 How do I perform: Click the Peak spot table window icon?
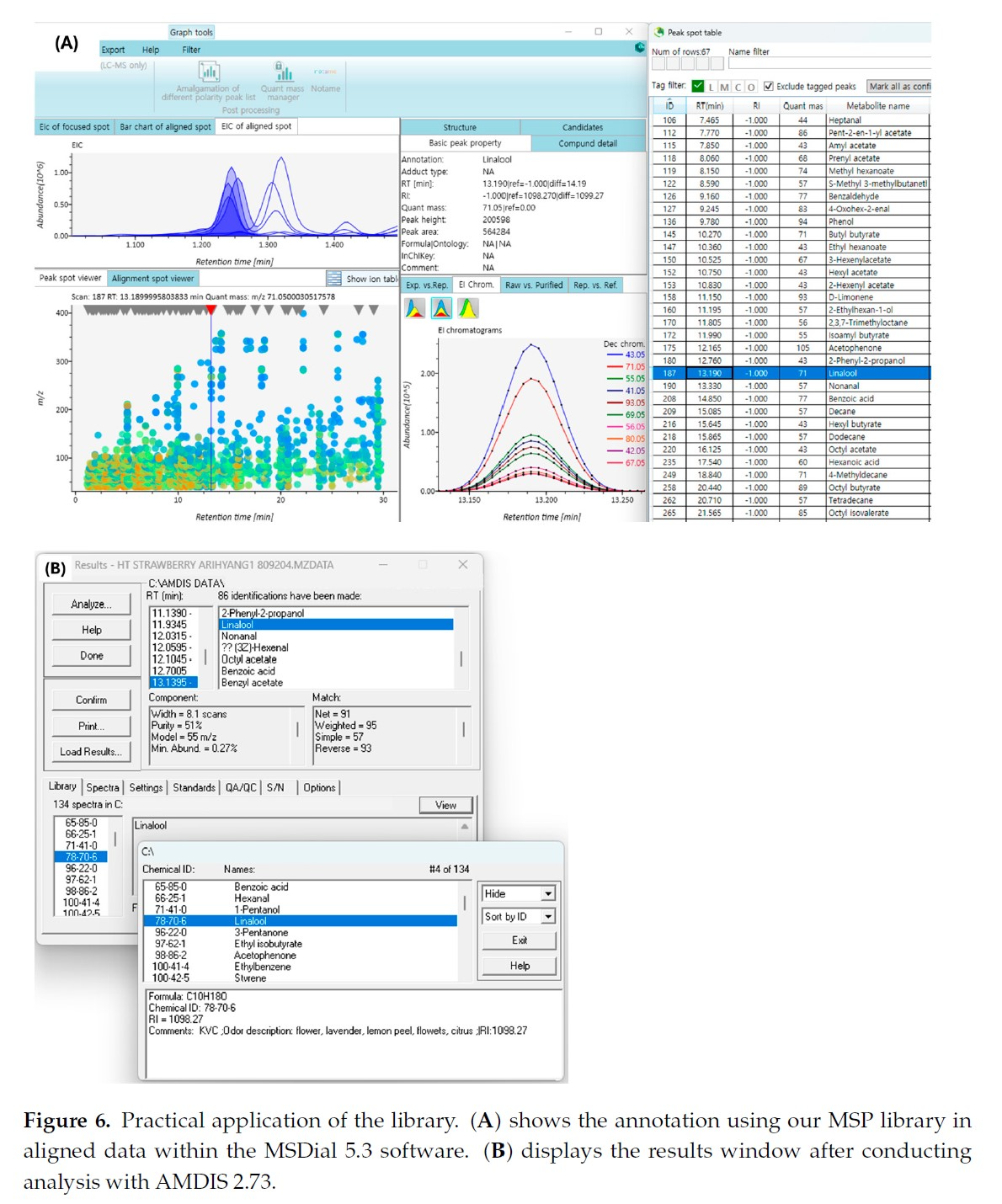(659, 32)
